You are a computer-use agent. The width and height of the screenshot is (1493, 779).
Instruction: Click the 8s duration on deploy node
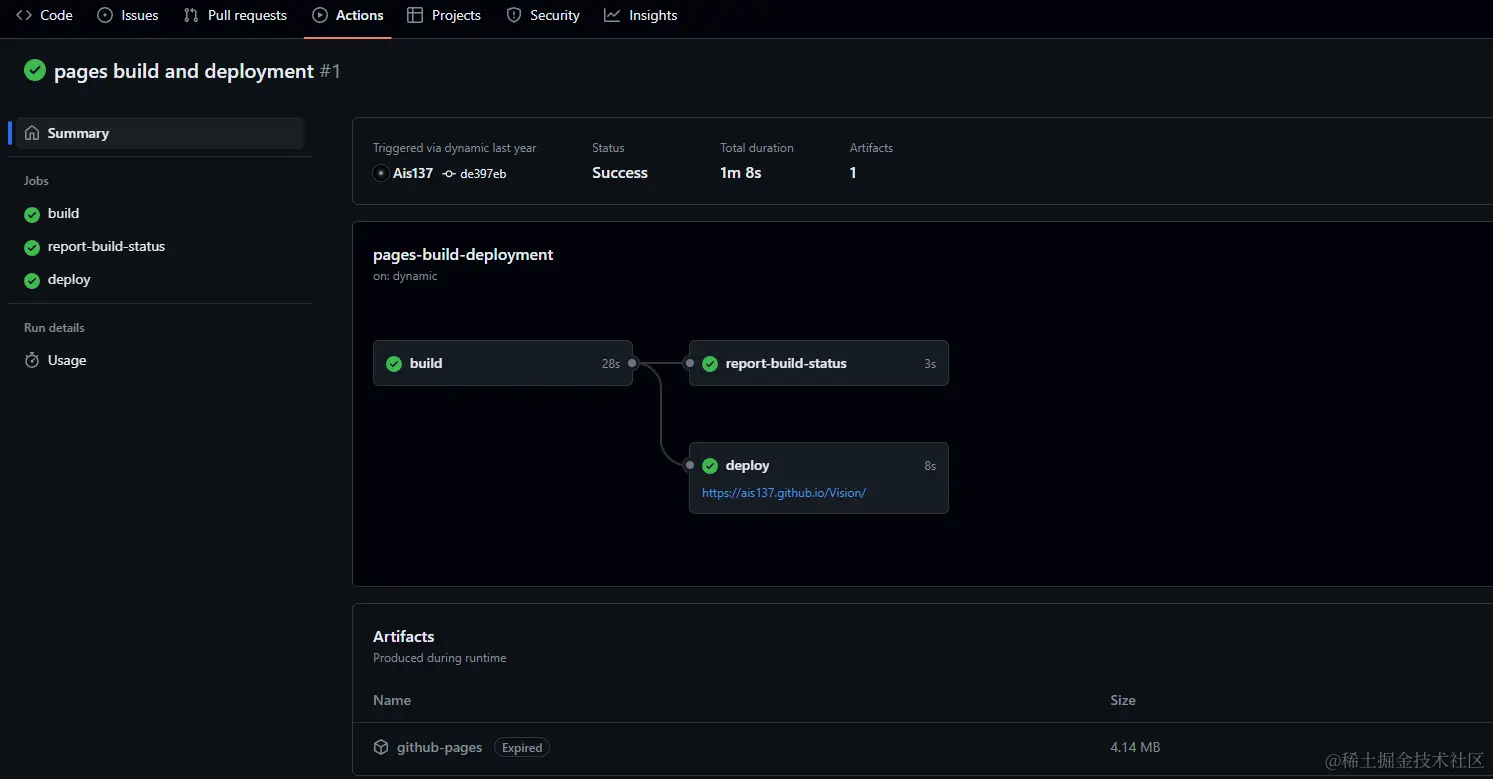pyautogui.click(x=930, y=466)
